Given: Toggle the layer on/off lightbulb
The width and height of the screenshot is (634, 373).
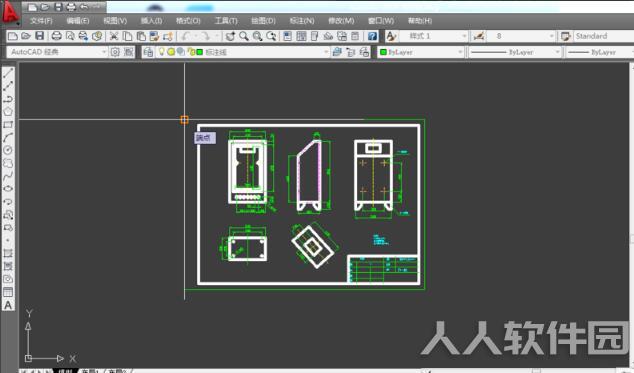Looking at the screenshot, I should click(x=162, y=51).
